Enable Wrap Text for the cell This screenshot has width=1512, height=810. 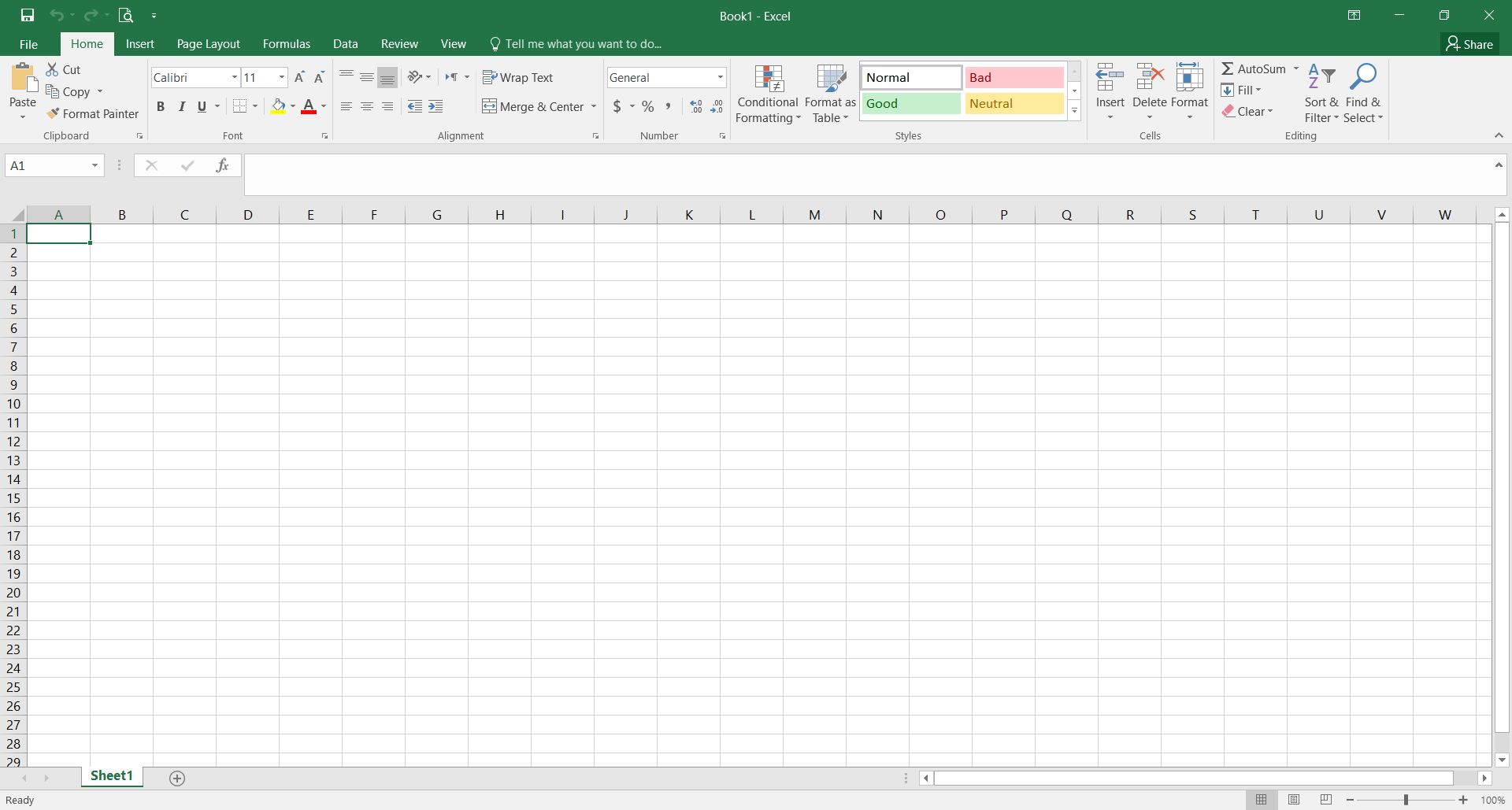click(x=517, y=77)
